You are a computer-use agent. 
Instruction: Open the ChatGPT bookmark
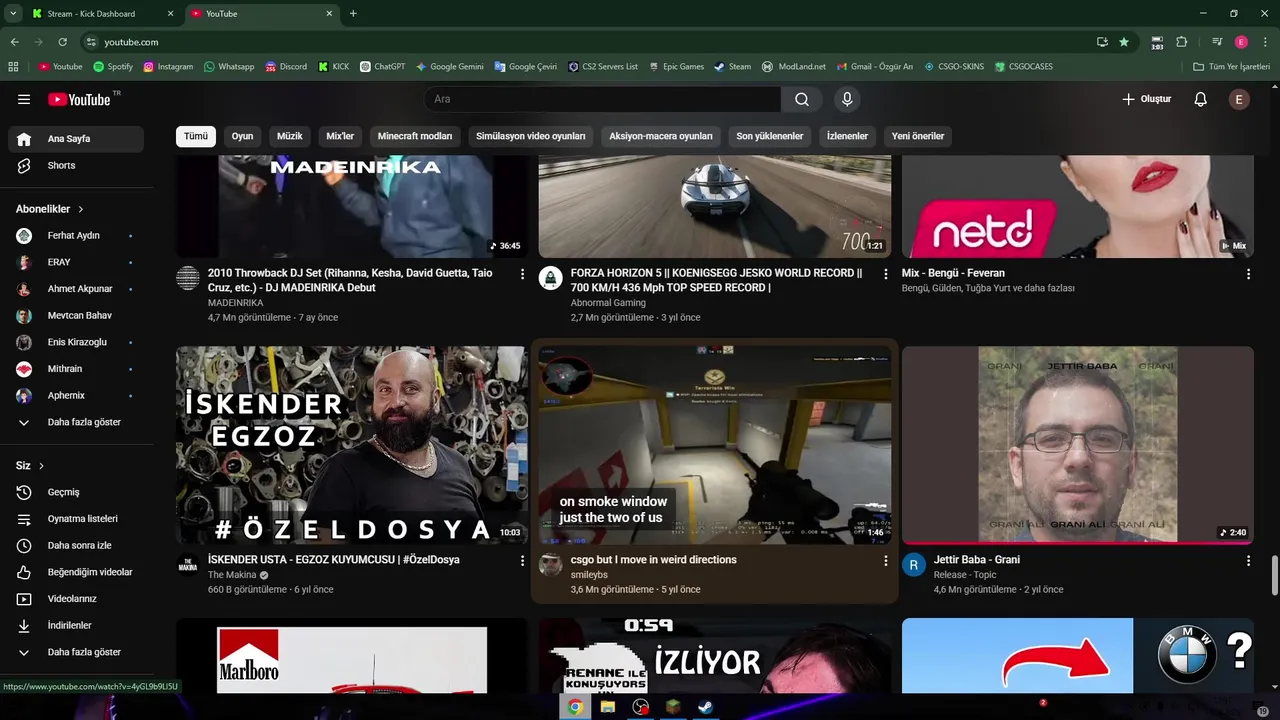click(383, 67)
